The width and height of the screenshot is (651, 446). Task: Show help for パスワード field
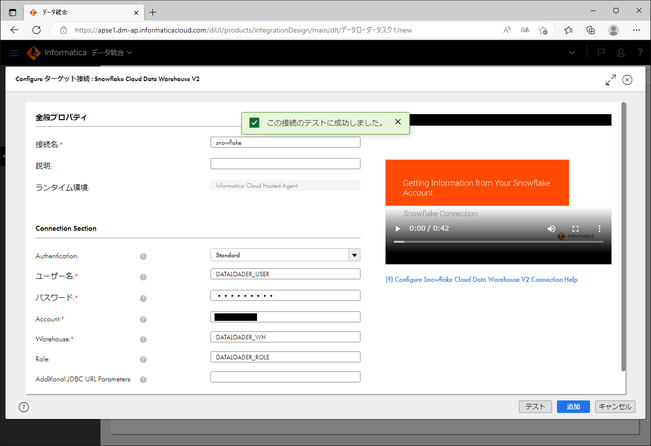pyautogui.click(x=143, y=298)
